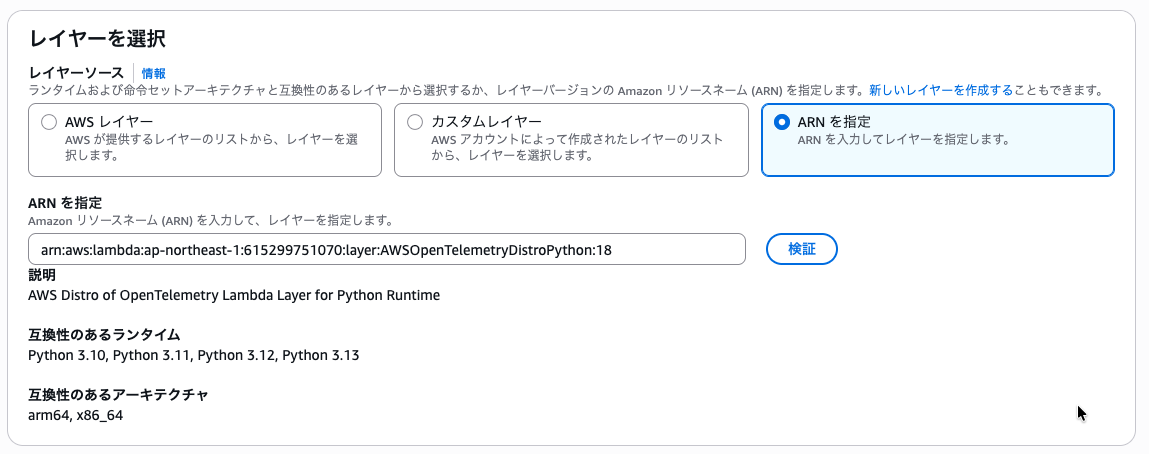
Task: Click the arm64, x86_64 architecture text
Action: 76,415
